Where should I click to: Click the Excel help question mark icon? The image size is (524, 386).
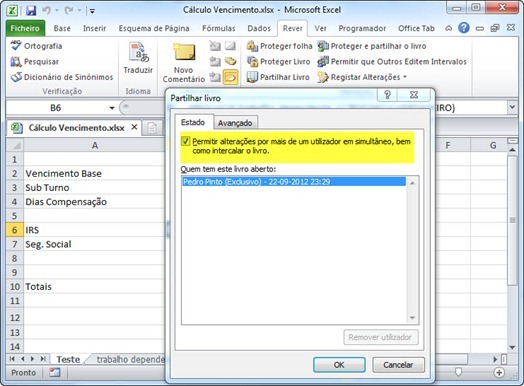click(464, 28)
